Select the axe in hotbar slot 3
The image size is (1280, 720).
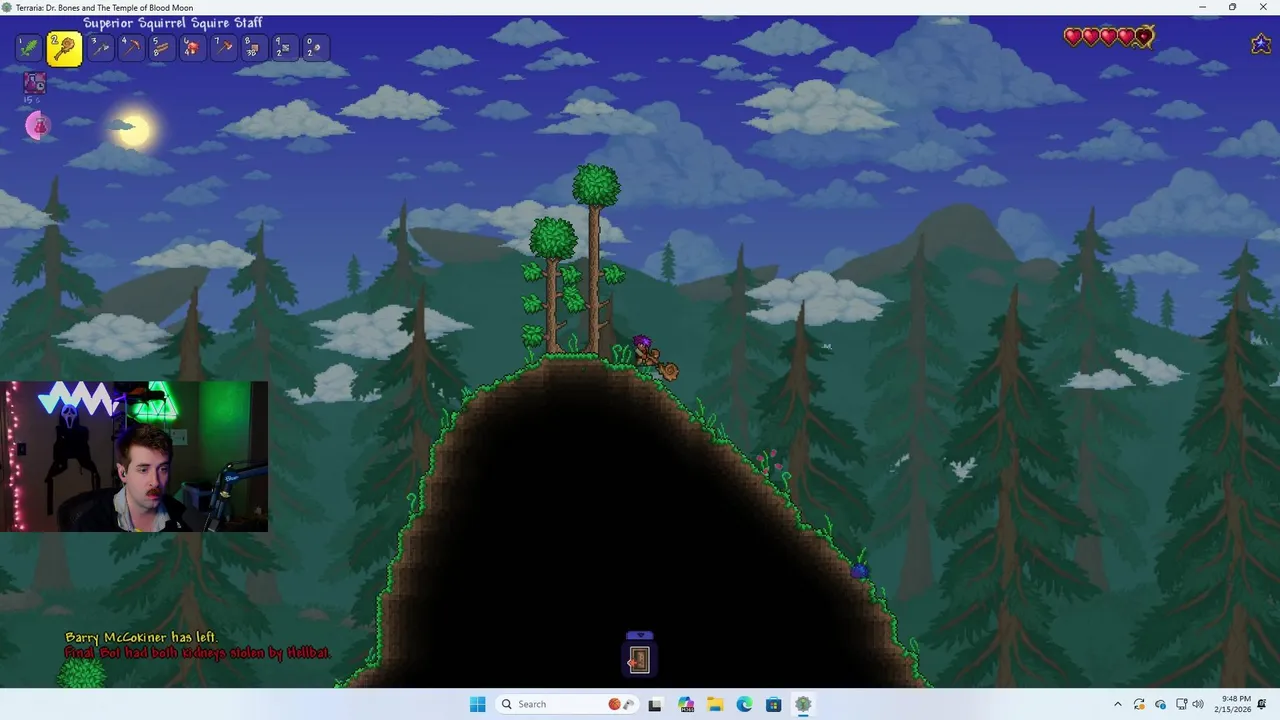(x=100, y=47)
